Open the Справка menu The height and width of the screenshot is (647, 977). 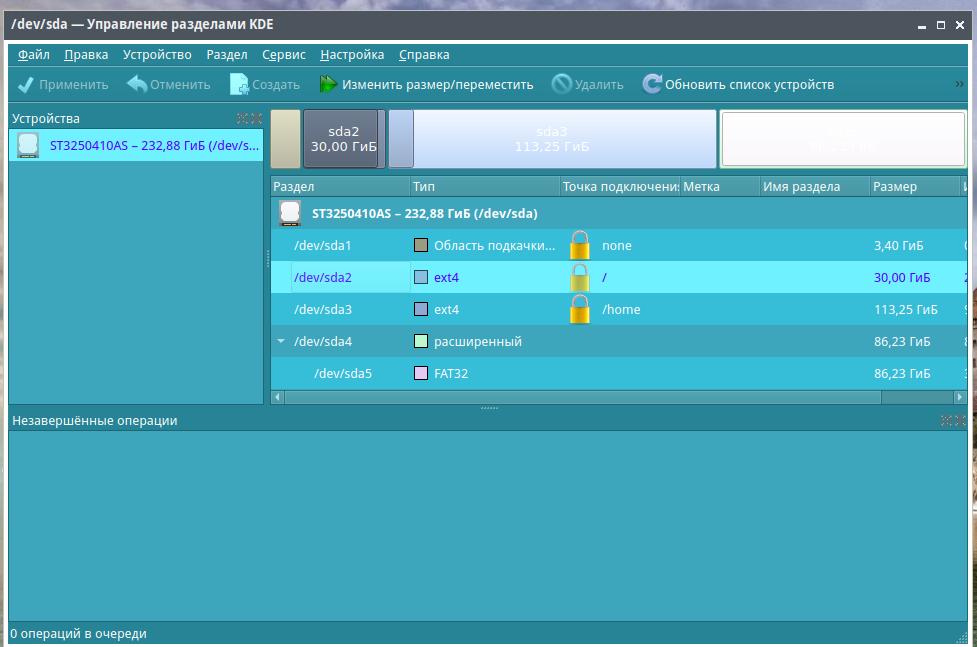[x=424, y=55]
